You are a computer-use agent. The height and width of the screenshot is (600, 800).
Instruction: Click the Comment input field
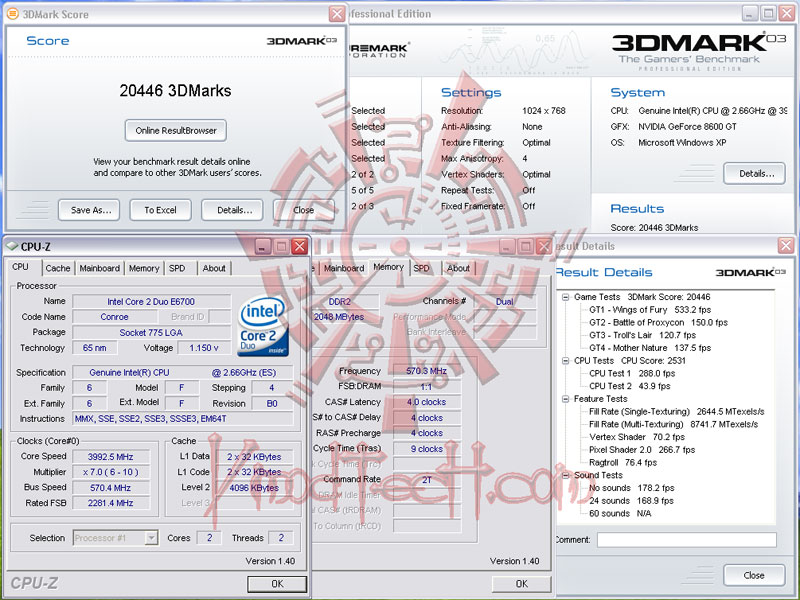(687, 540)
